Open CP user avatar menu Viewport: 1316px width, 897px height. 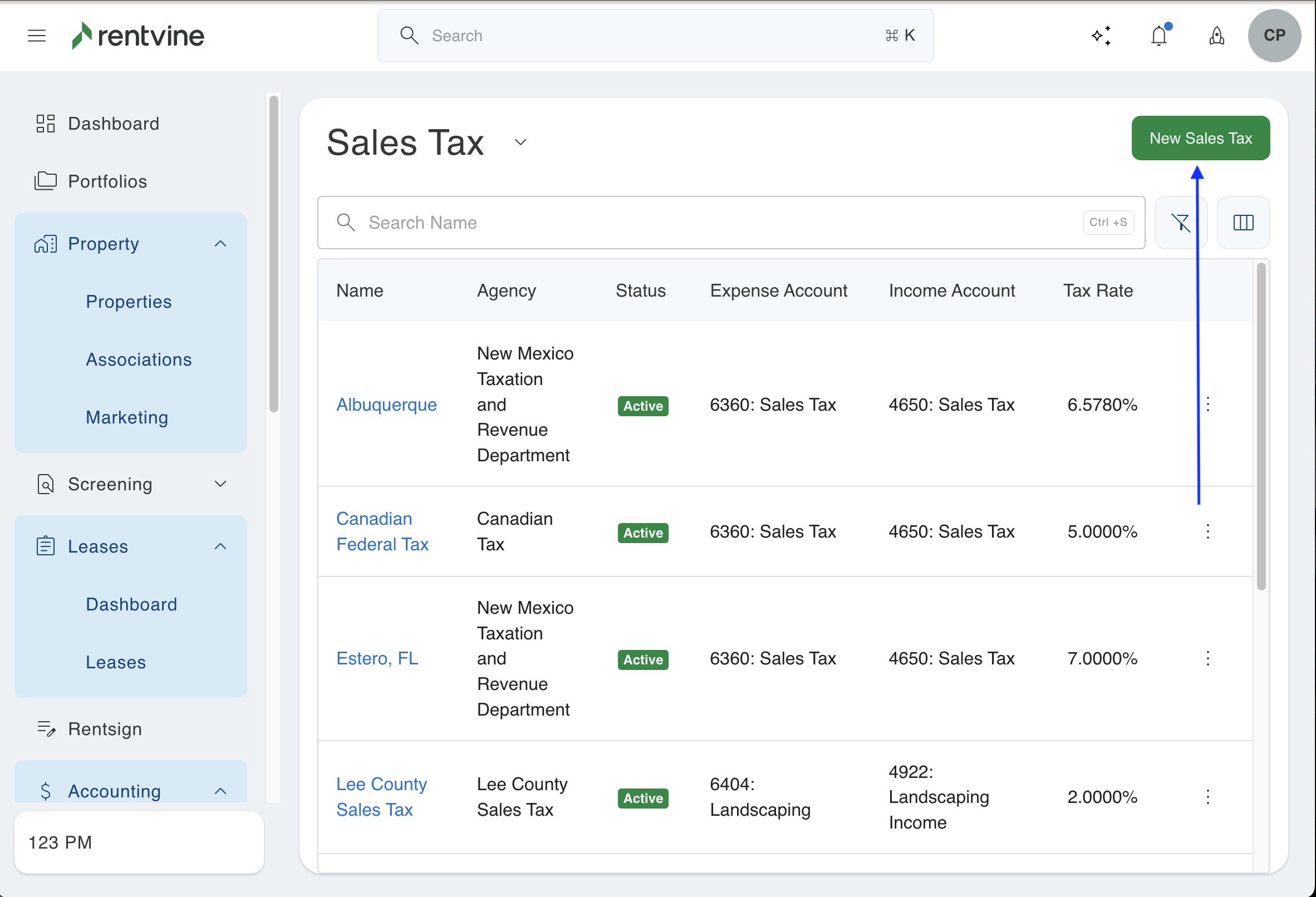click(1274, 36)
